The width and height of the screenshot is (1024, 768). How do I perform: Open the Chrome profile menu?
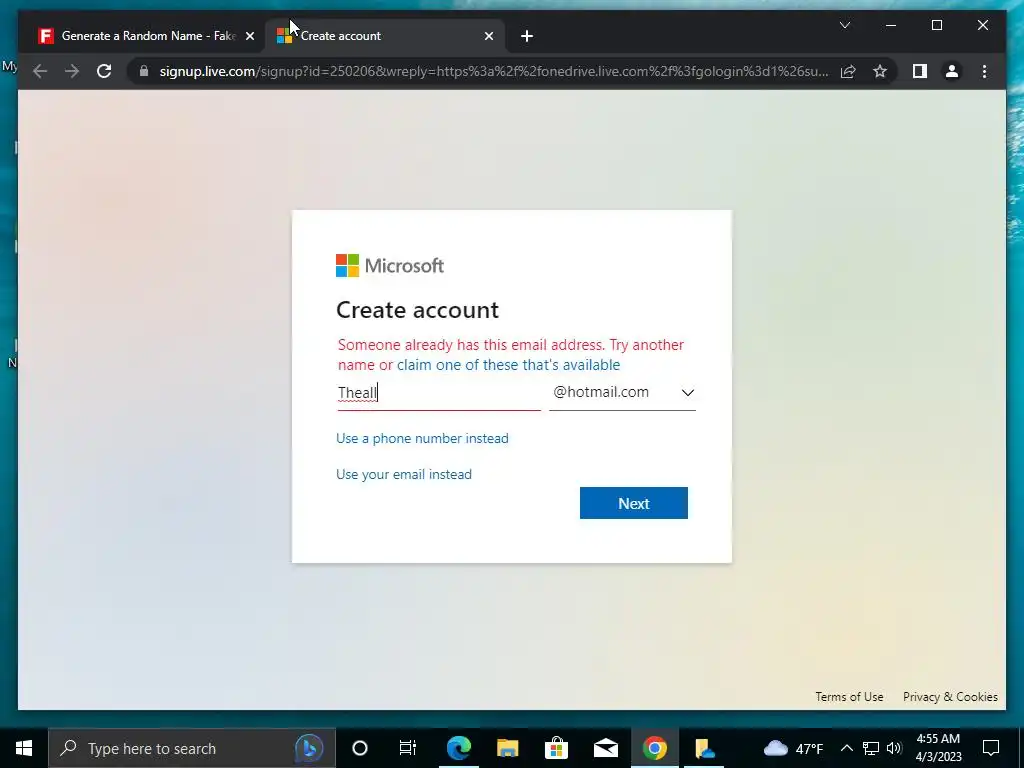952,71
